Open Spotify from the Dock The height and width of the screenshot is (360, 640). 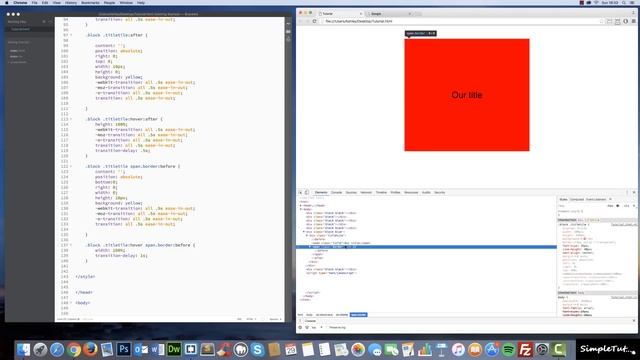click(509, 349)
